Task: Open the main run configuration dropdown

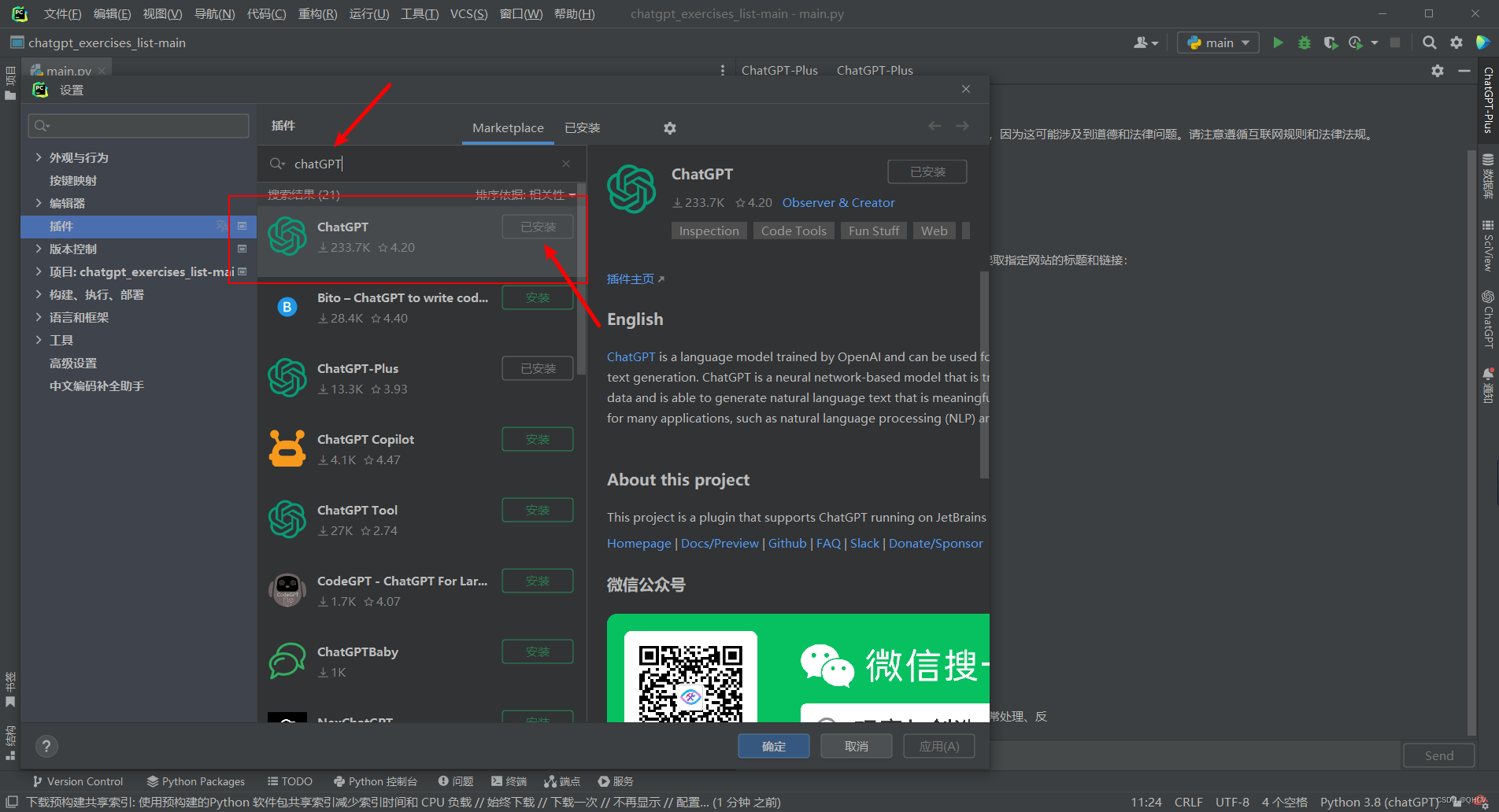Action: coord(1218,42)
